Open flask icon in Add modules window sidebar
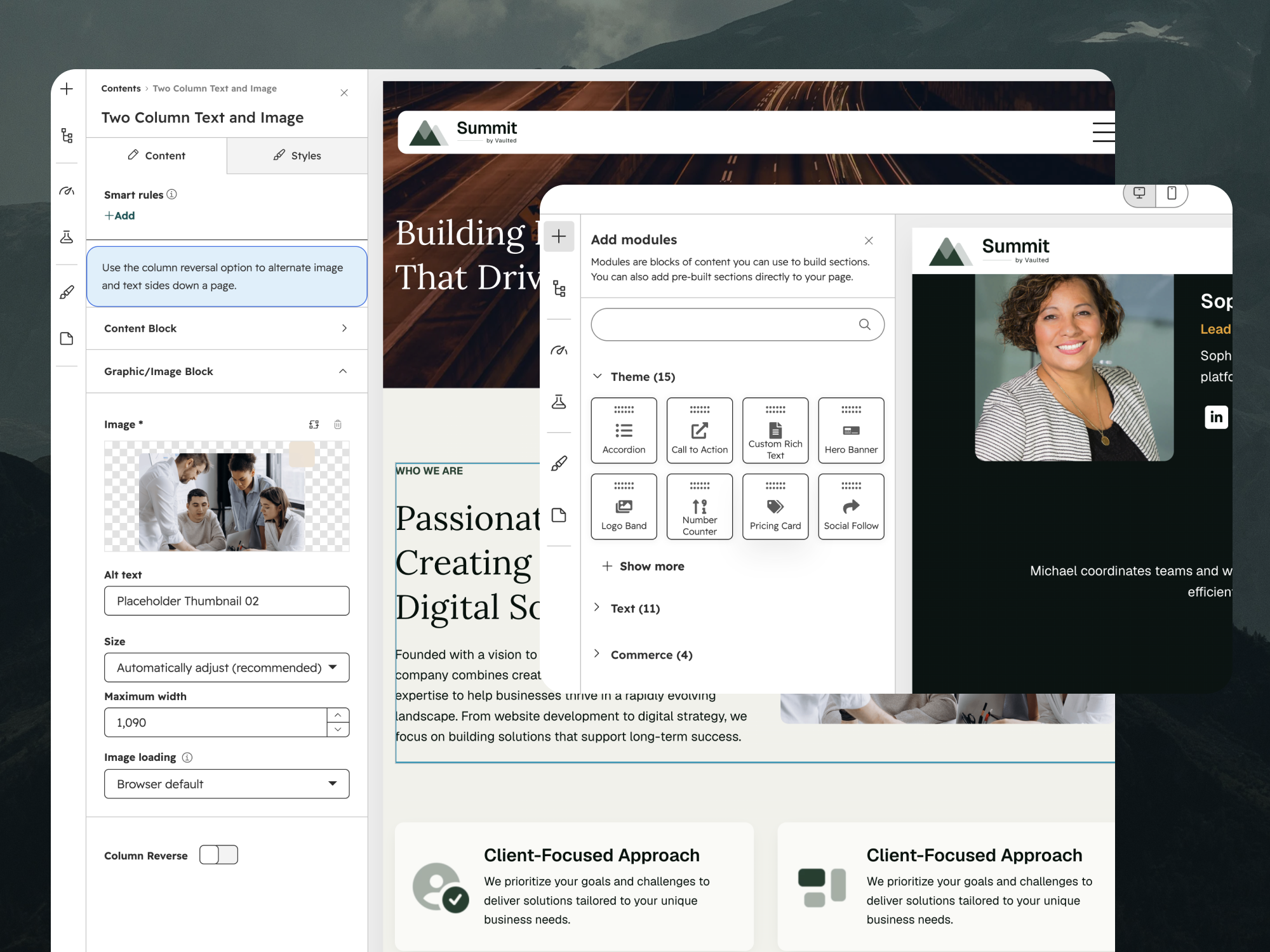The height and width of the screenshot is (952, 1270). click(559, 401)
